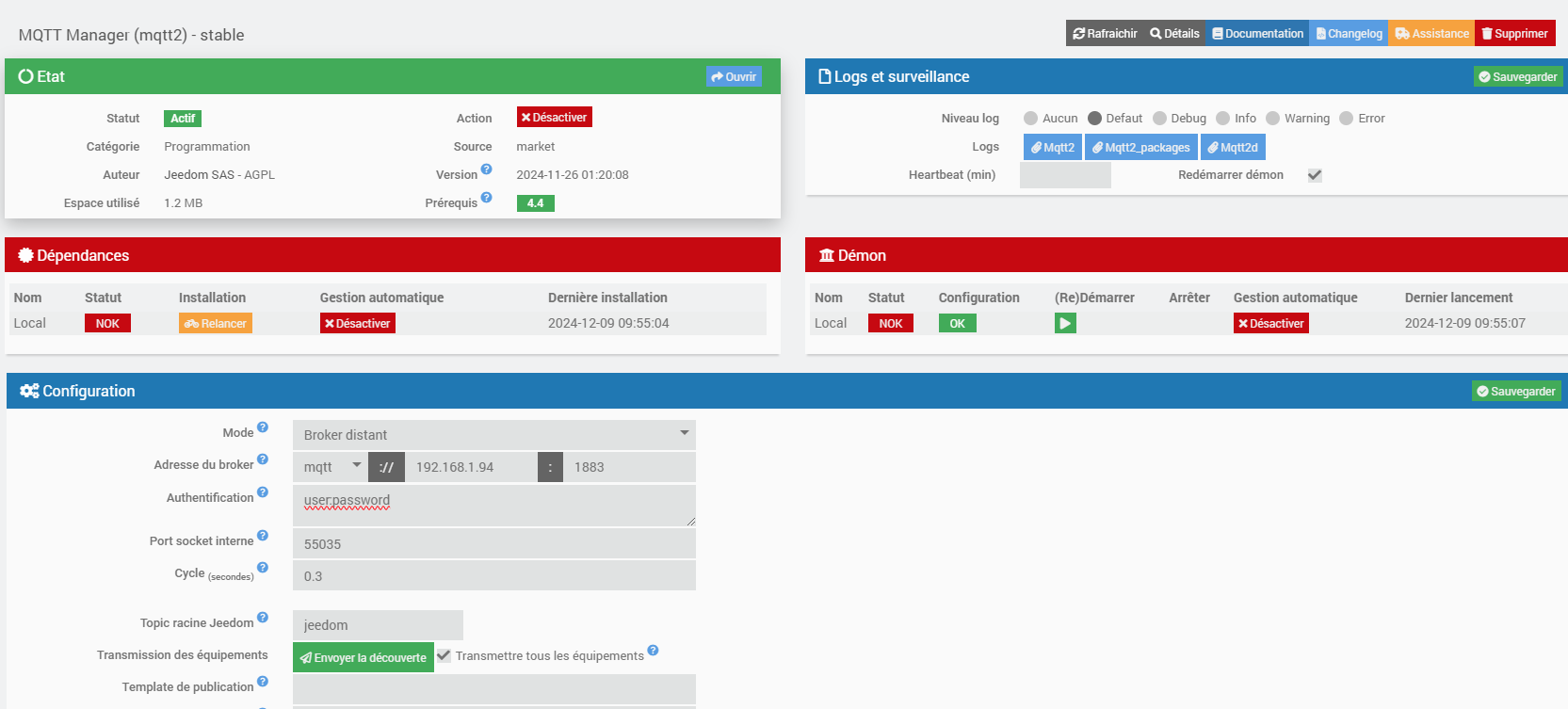Click Ouvrir in Etat panel

pos(734,76)
